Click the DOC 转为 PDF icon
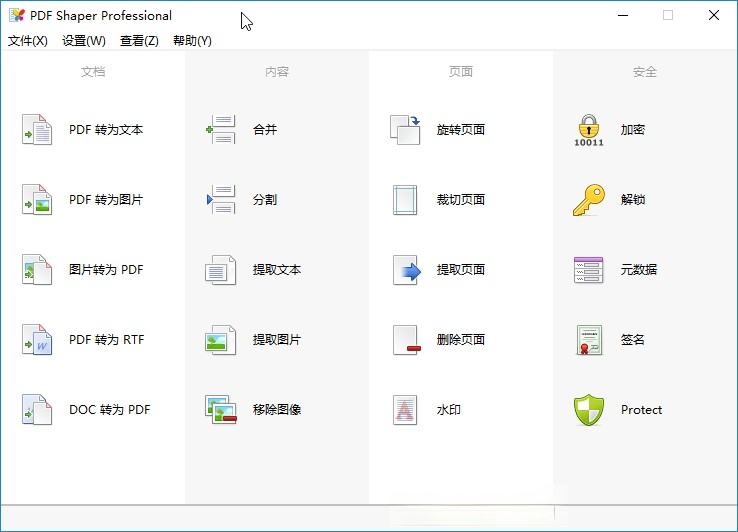Image resolution: width=738 pixels, height=532 pixels. 37,410
